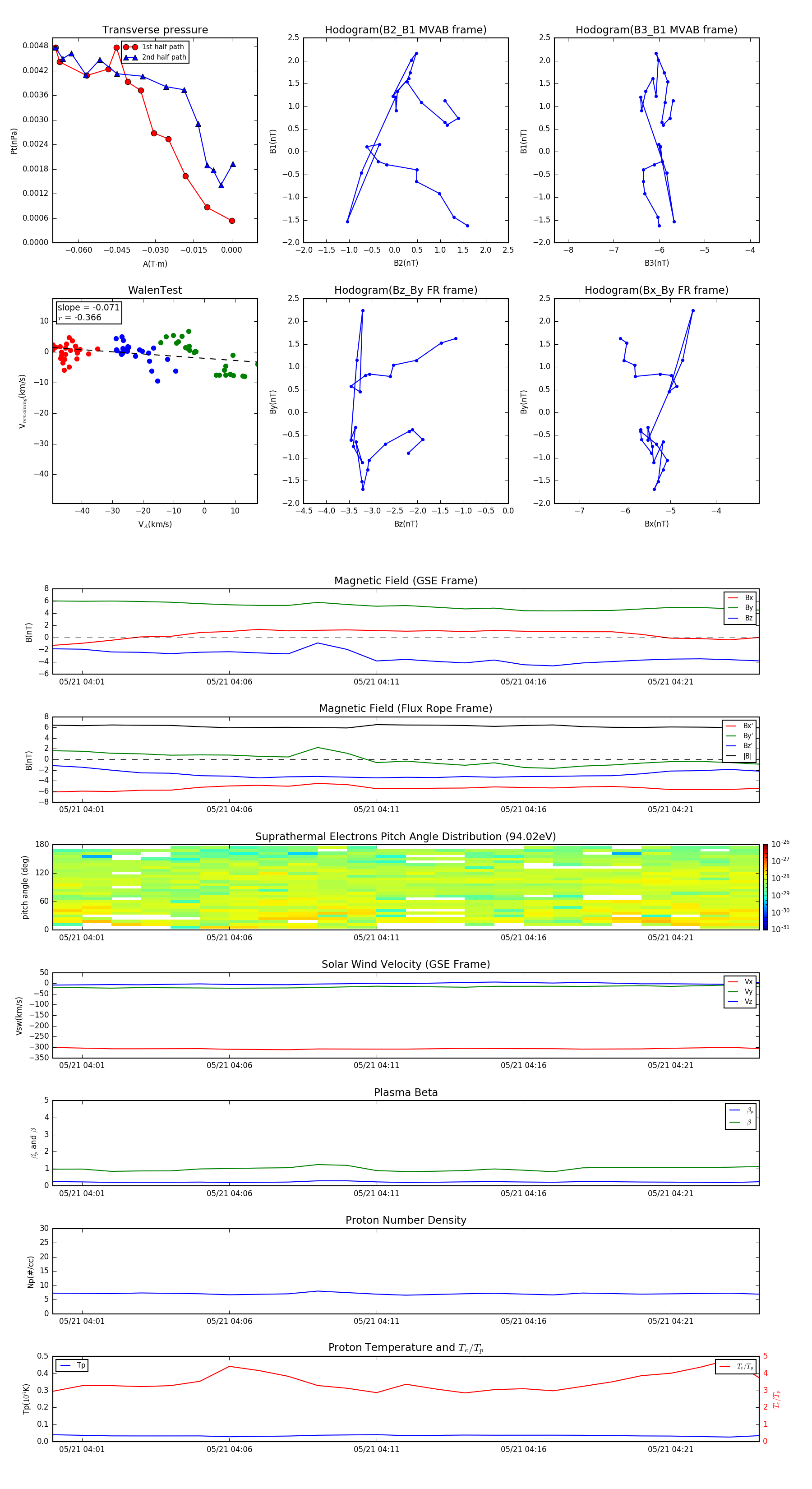Click Bz' in the Flux Rope legend
Screen dimensions: 812x1489
(740, 746)
